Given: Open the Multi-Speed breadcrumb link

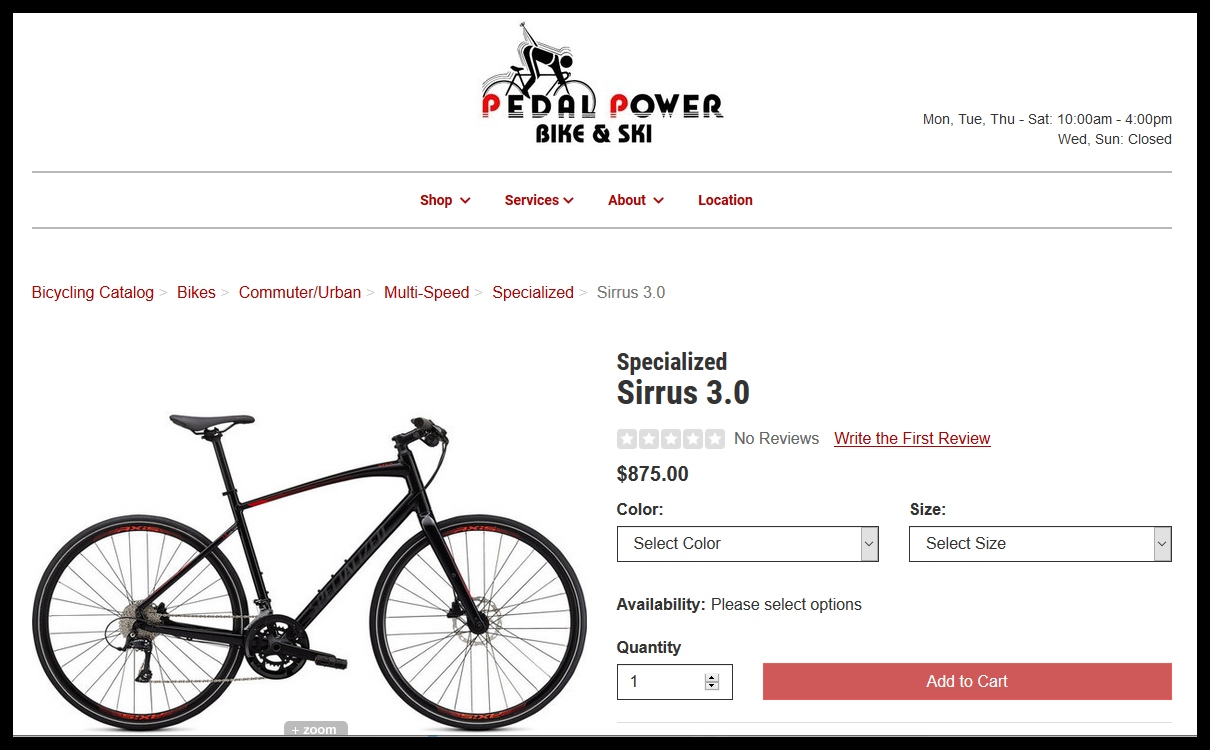Looking at the screenshot, I should click(427, 293).
